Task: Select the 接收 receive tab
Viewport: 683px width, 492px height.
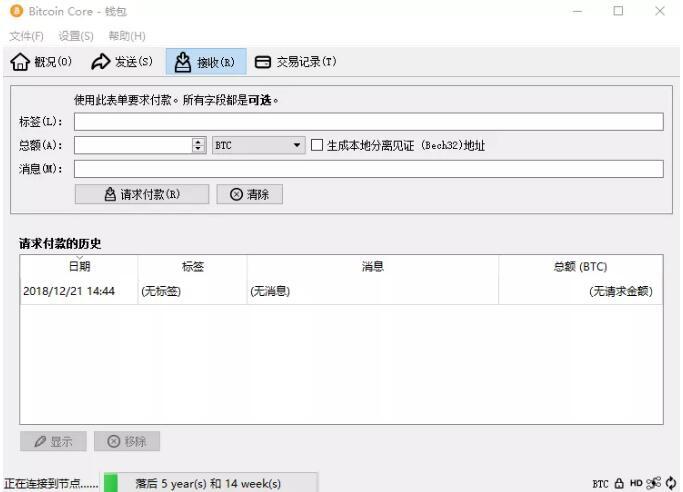Action: tap(206, 62)
